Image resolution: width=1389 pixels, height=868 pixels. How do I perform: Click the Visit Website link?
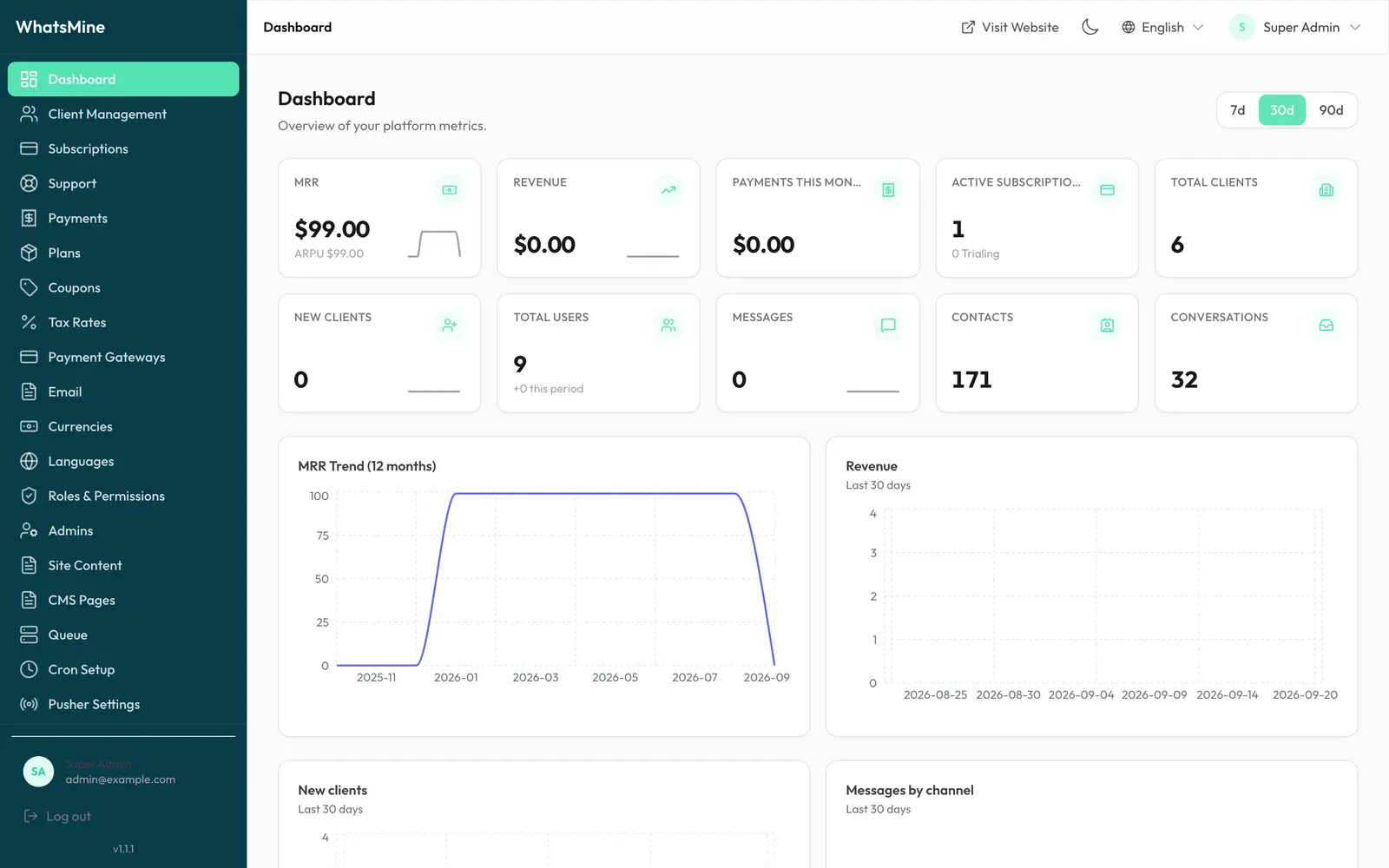pos(1010,27)
